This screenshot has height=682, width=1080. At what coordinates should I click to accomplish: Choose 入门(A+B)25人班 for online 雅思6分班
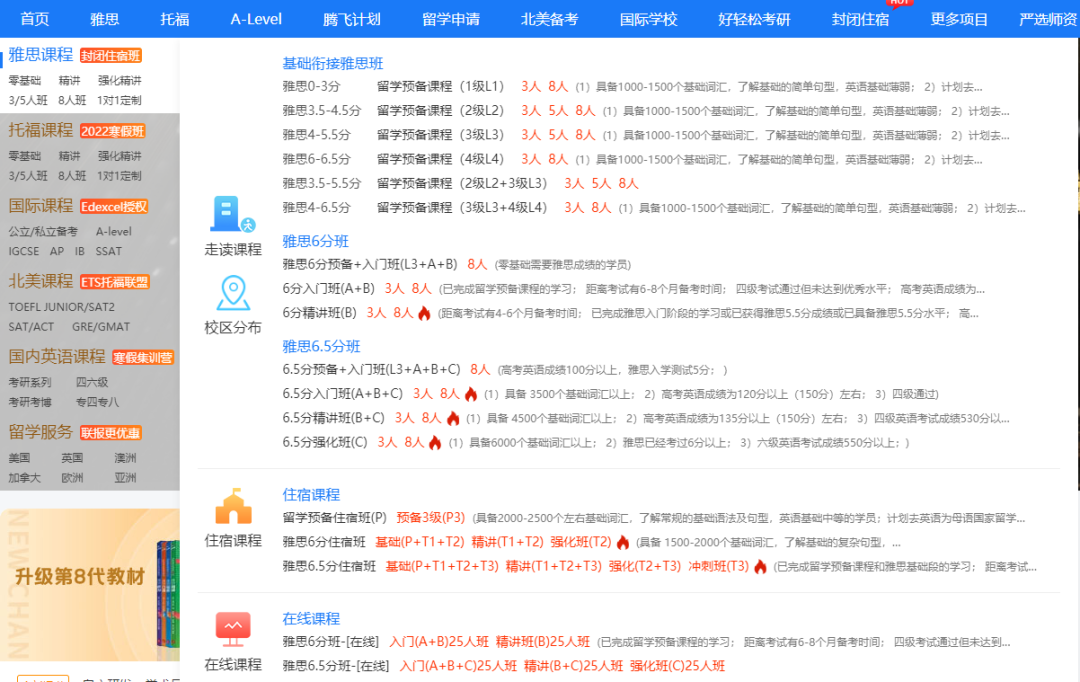[x=439, y=642]
